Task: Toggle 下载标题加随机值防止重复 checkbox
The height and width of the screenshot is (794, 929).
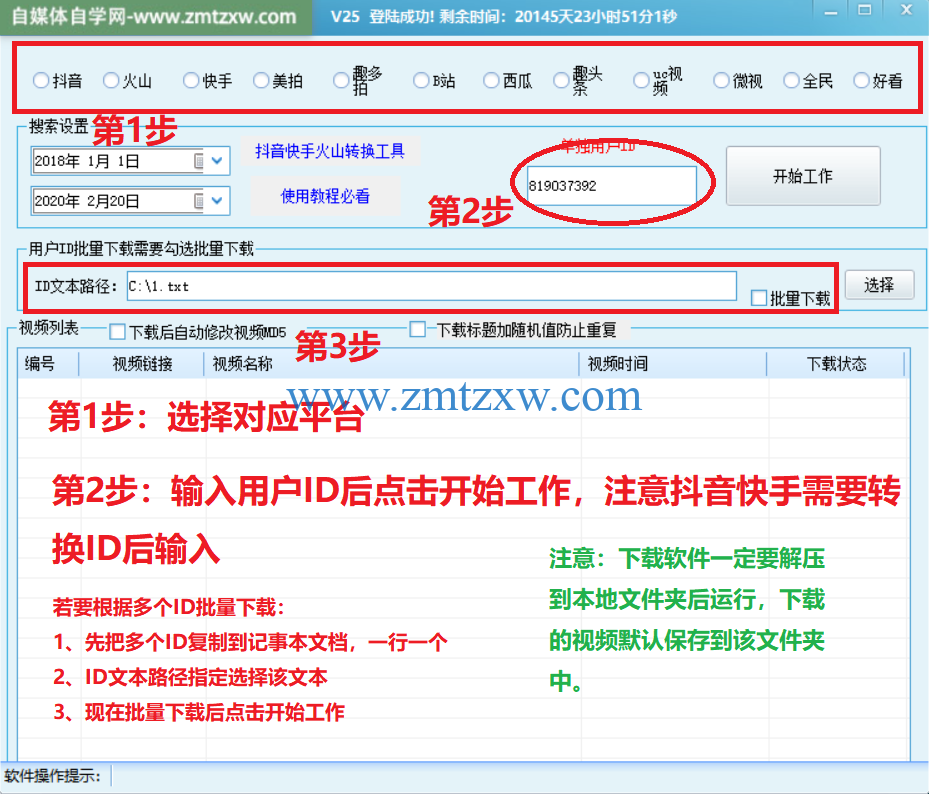Action: [x=418, y=329]
